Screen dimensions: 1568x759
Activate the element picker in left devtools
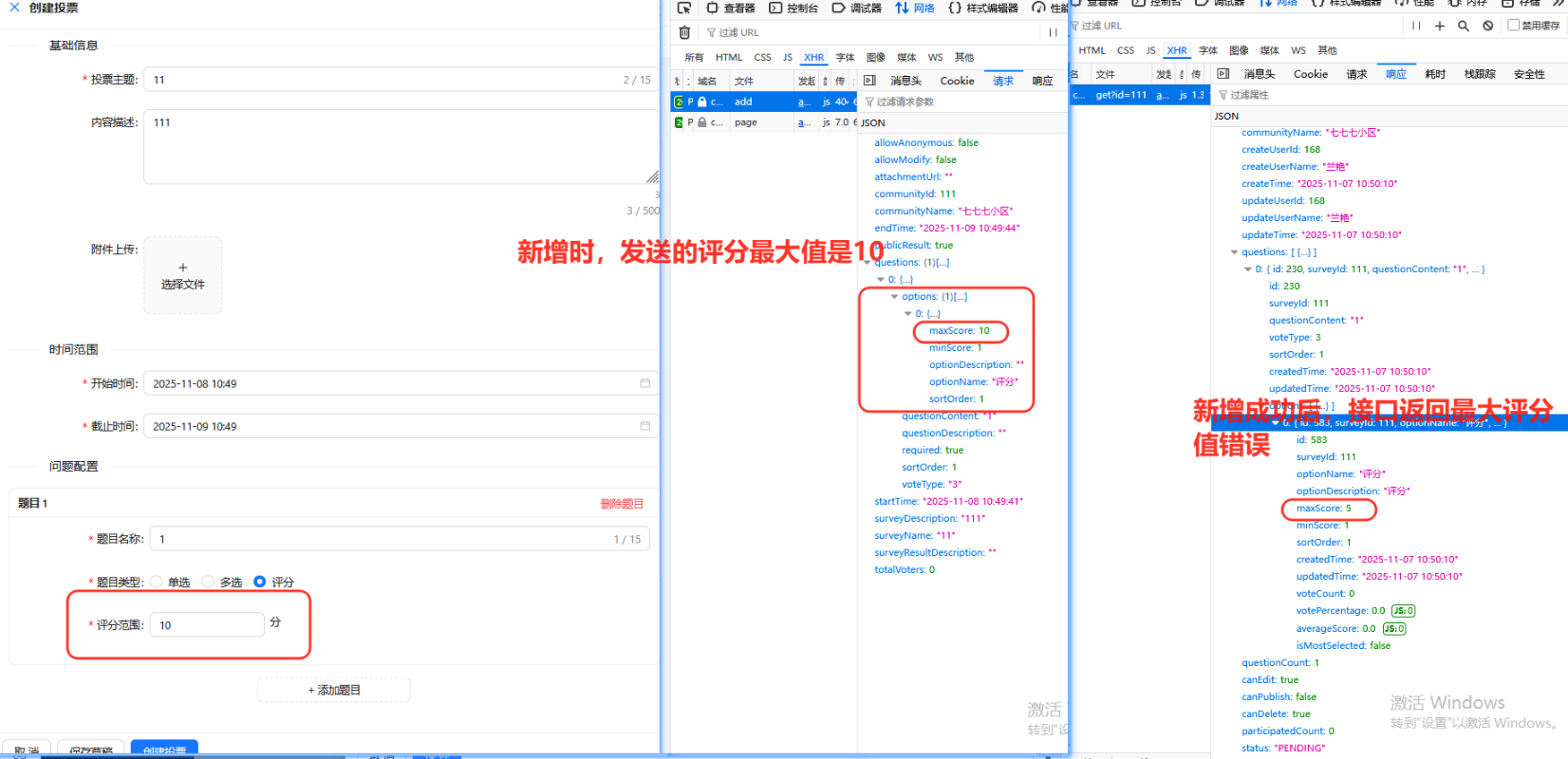click(x=684, y=8)
